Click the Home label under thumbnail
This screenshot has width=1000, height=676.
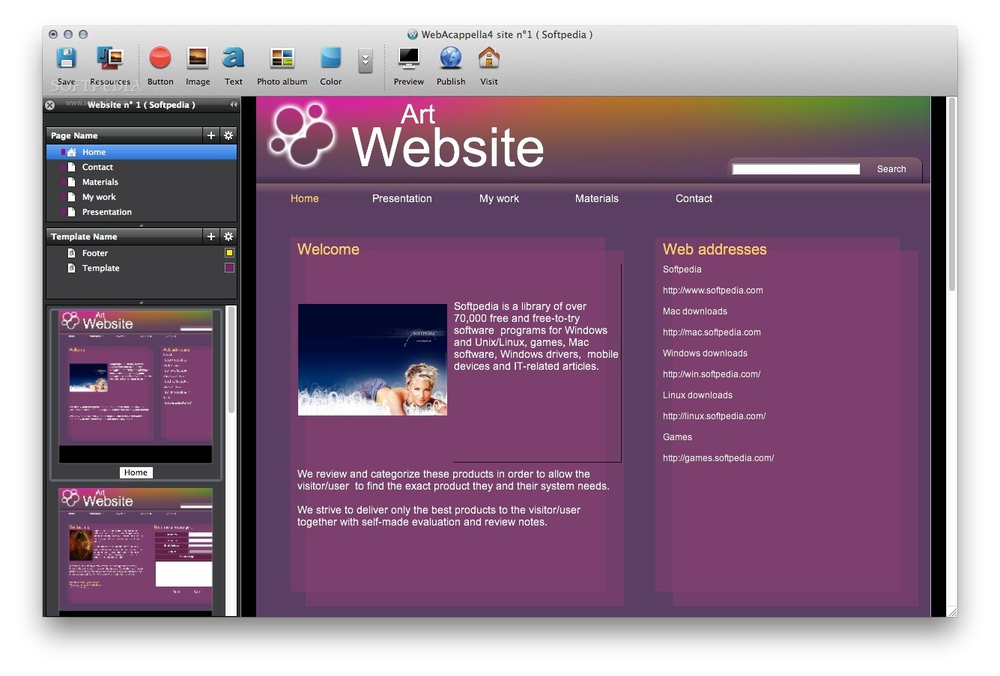135,473
